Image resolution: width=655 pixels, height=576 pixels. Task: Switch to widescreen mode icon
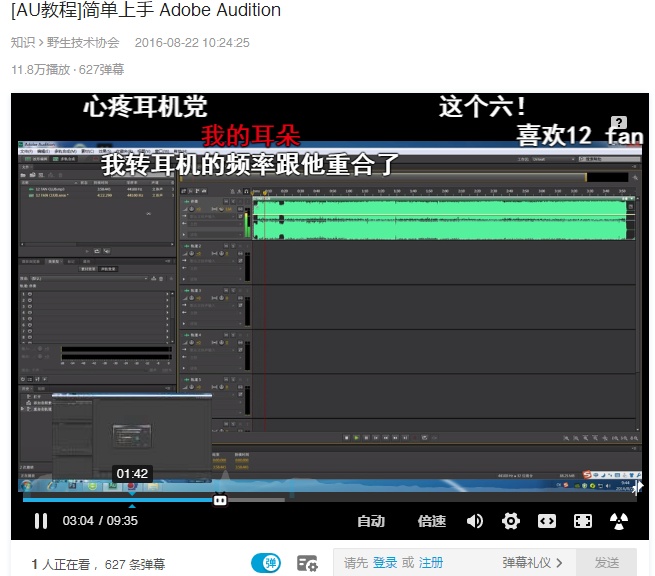(x=547, y=521)
